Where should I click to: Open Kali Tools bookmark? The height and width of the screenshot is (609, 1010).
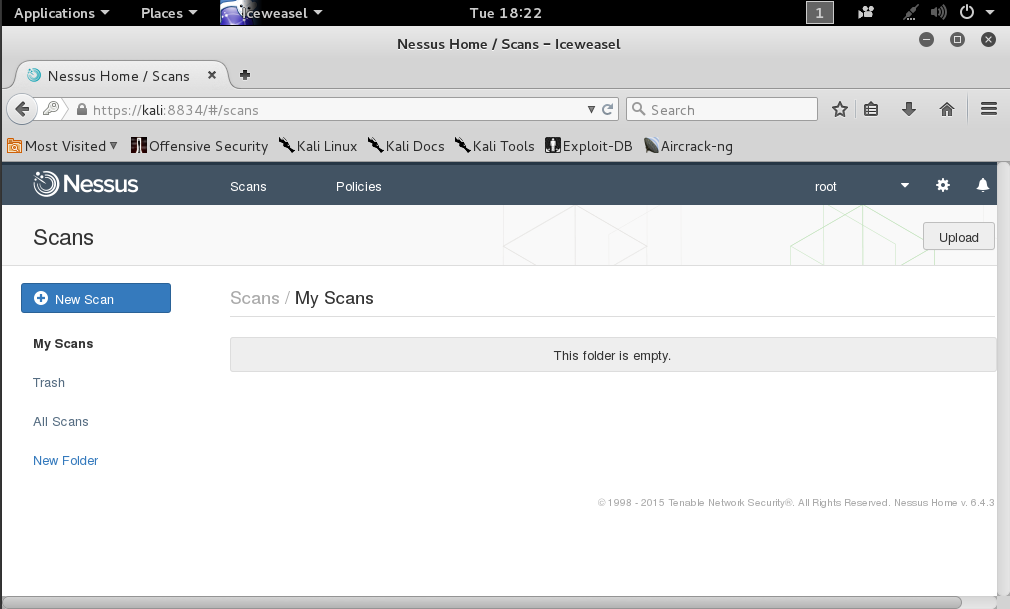pyautogui.click(x=494, y=146)
